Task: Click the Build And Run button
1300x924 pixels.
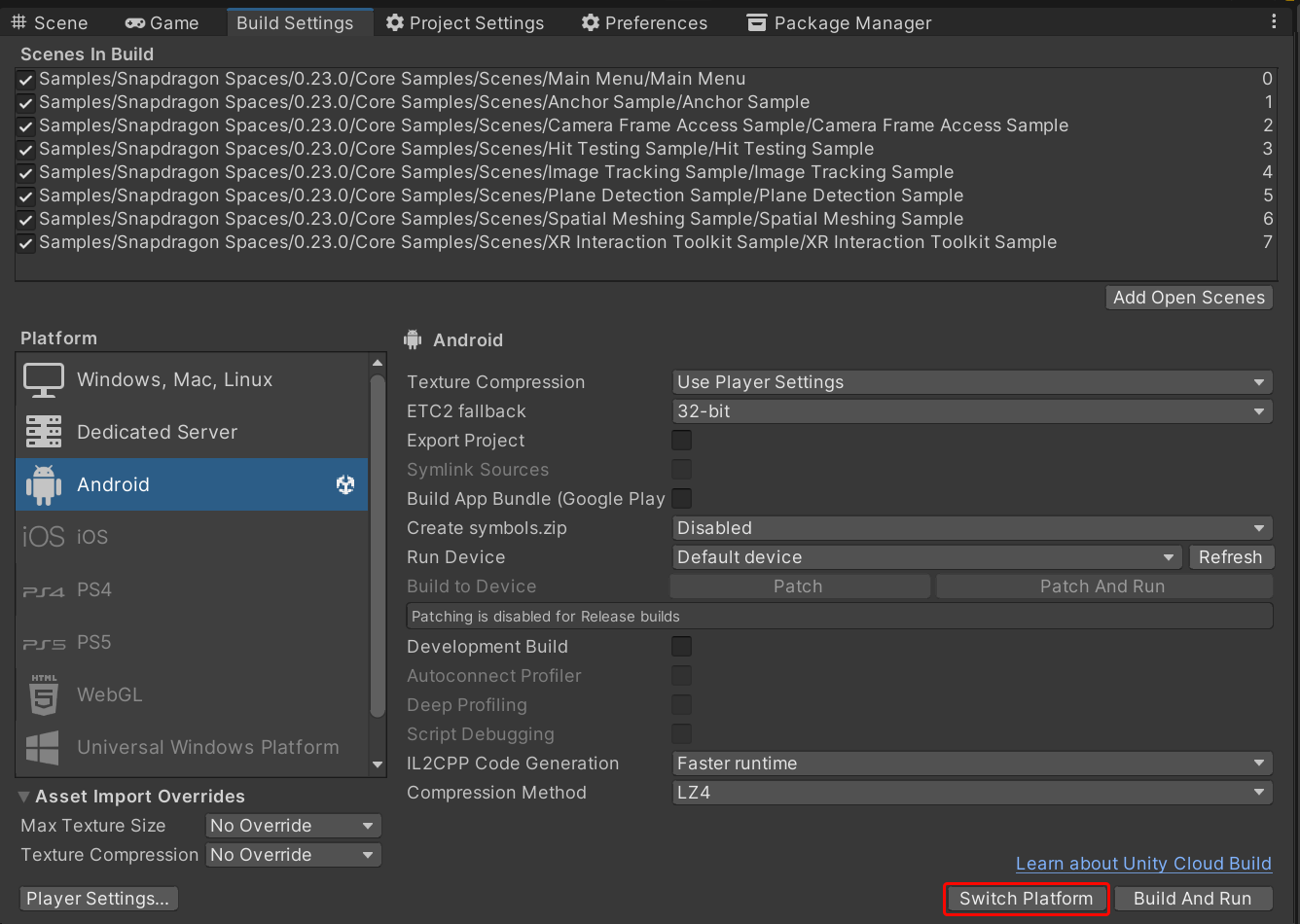Action: pyautogui.click(x=1193, y=899)
